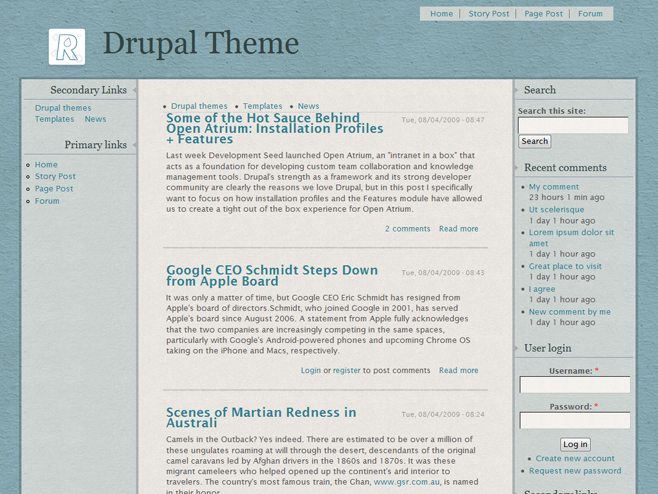Click Login link under Schmidt article
Screen dimensions: 658x494
(x=311, y=371)
